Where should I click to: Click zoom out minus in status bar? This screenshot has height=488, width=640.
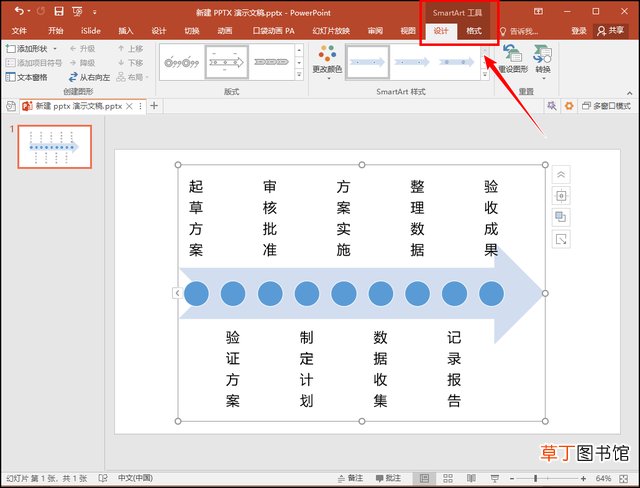point(512,479)
